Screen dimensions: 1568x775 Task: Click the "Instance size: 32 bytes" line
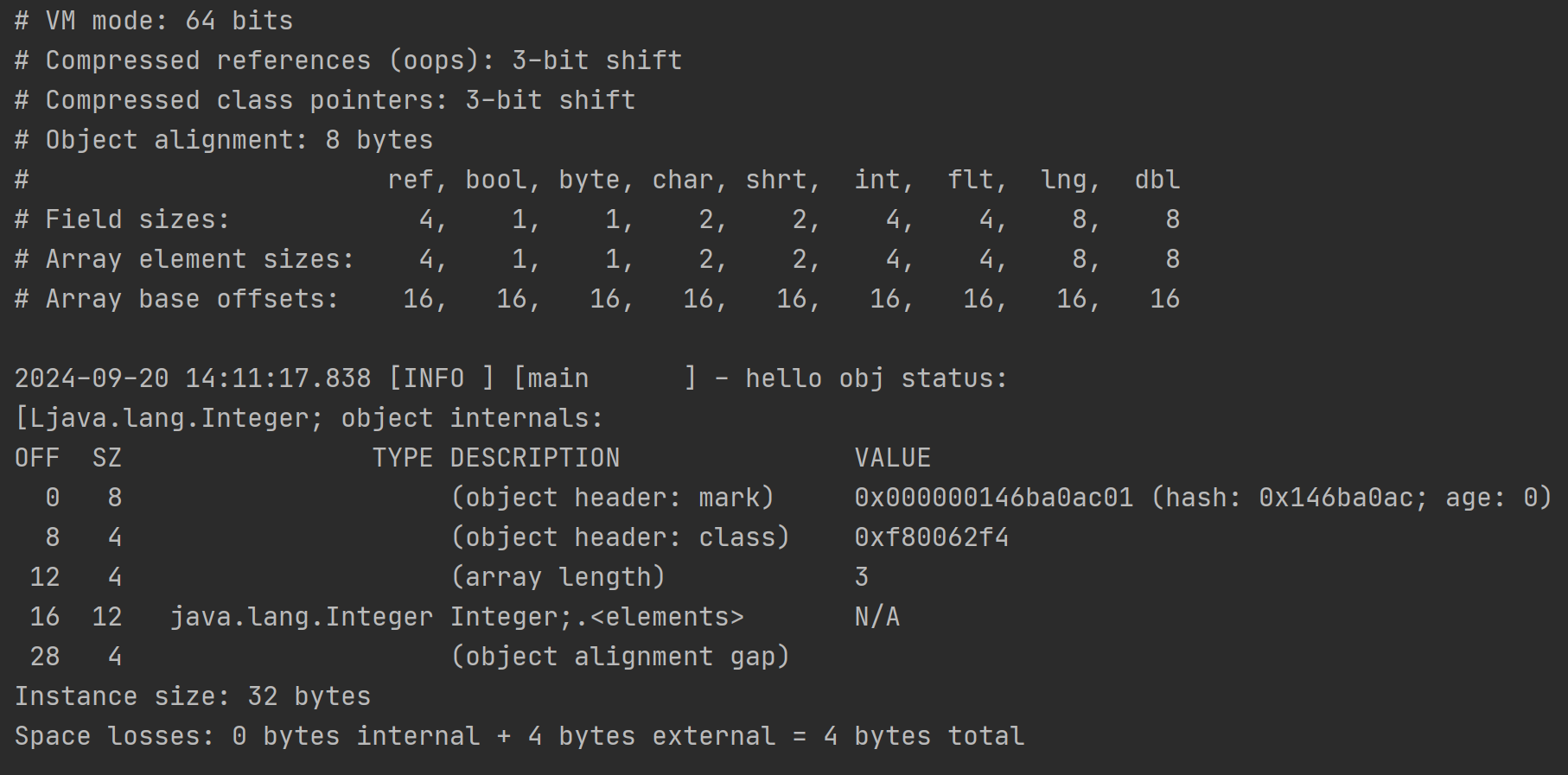pyautogui.click(x=192, y=696)
